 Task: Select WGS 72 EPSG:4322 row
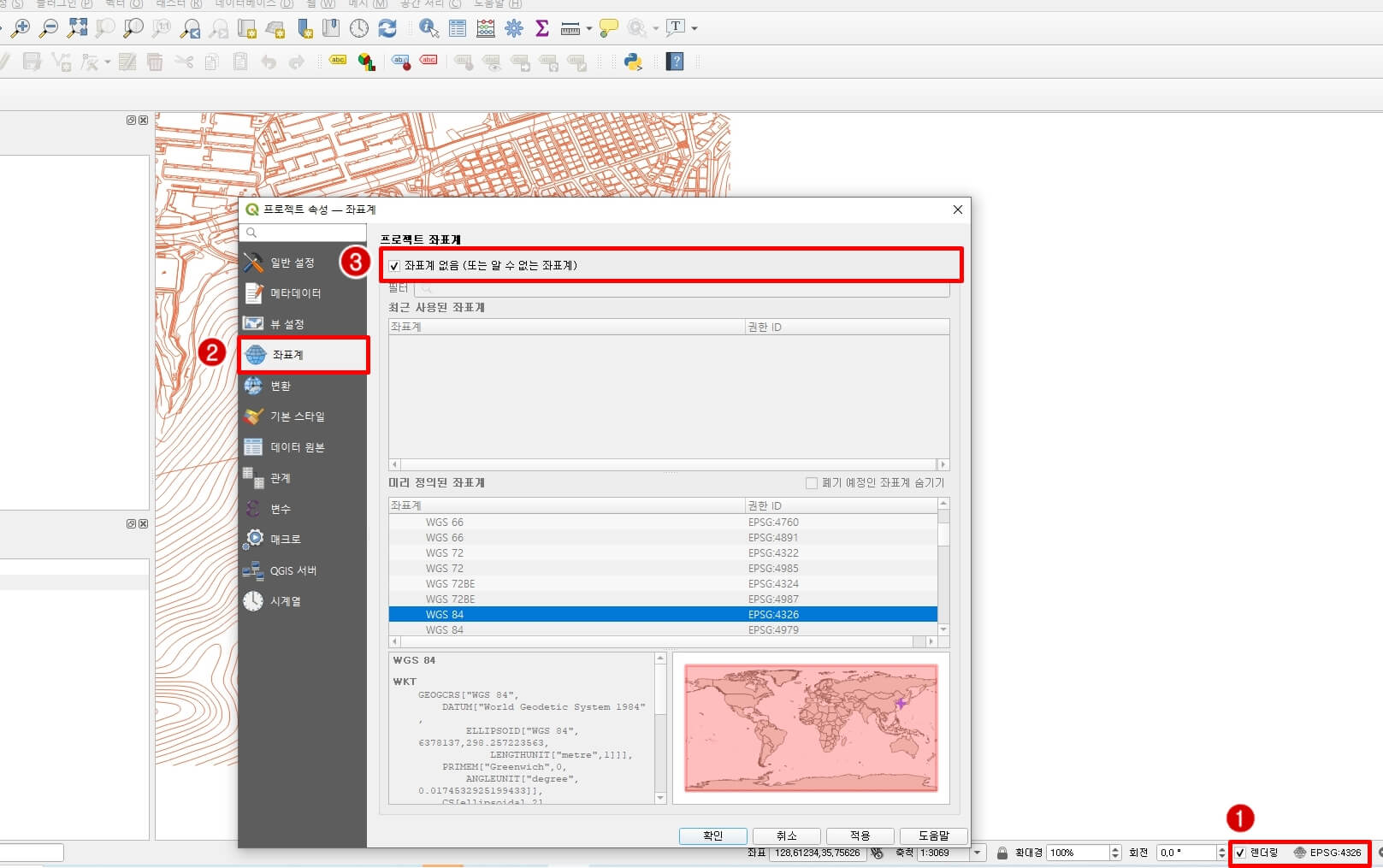(663, 553)
